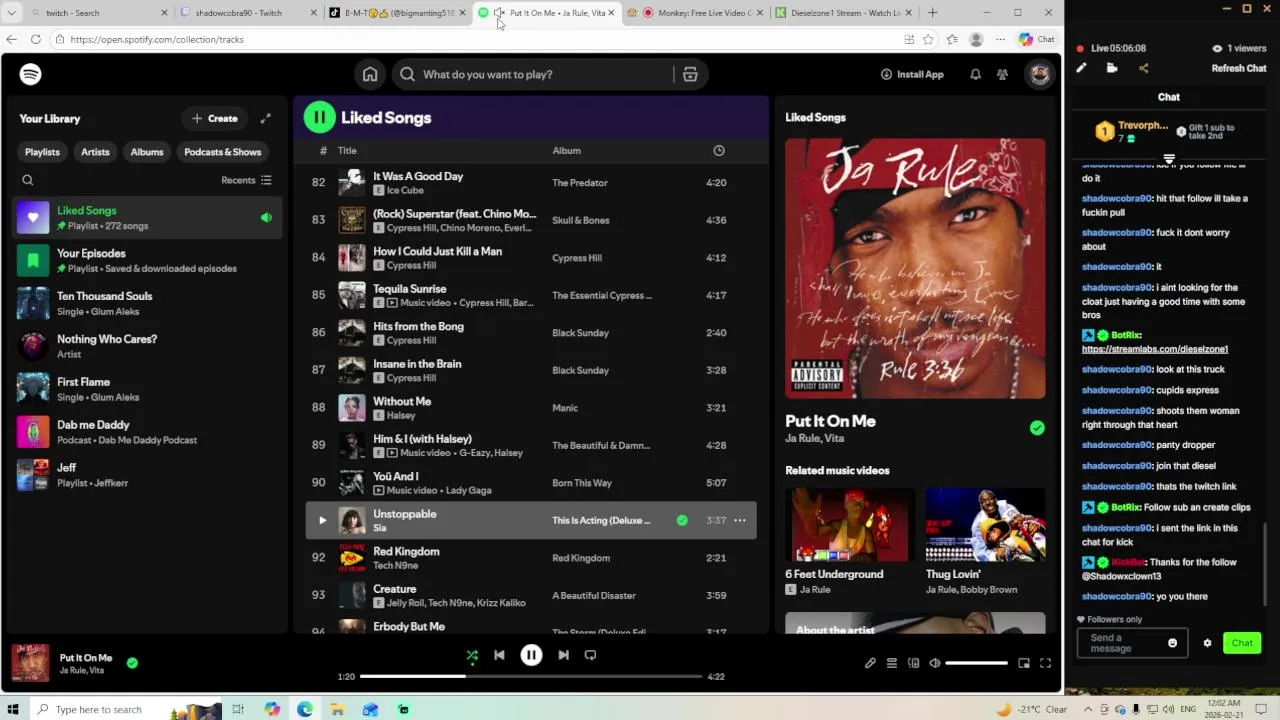Open the Create menu in Your Library
The height and width of the screenshot is (720, 1280).
[x=215, y=118]
